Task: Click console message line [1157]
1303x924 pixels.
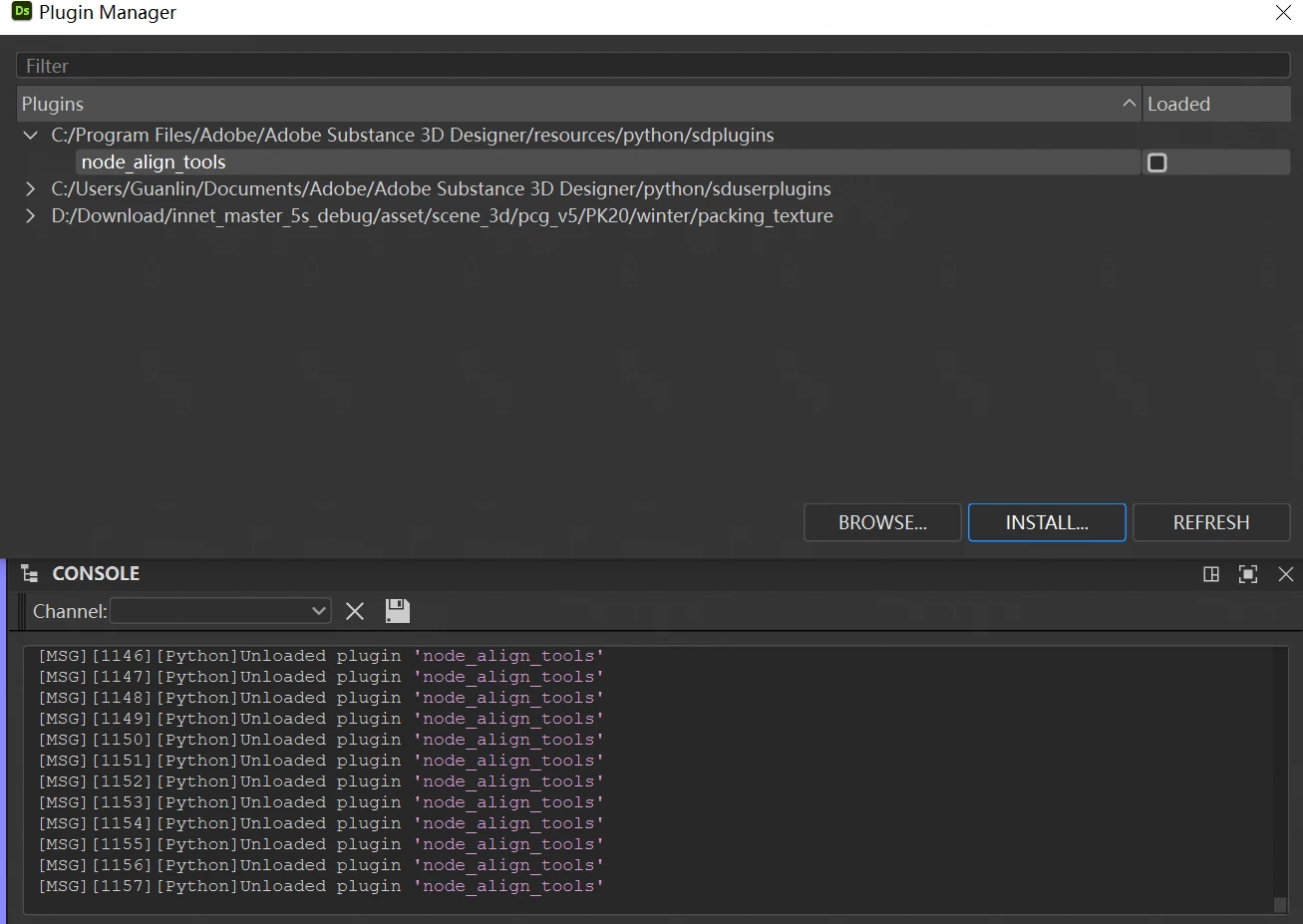Action: (321, 886)
